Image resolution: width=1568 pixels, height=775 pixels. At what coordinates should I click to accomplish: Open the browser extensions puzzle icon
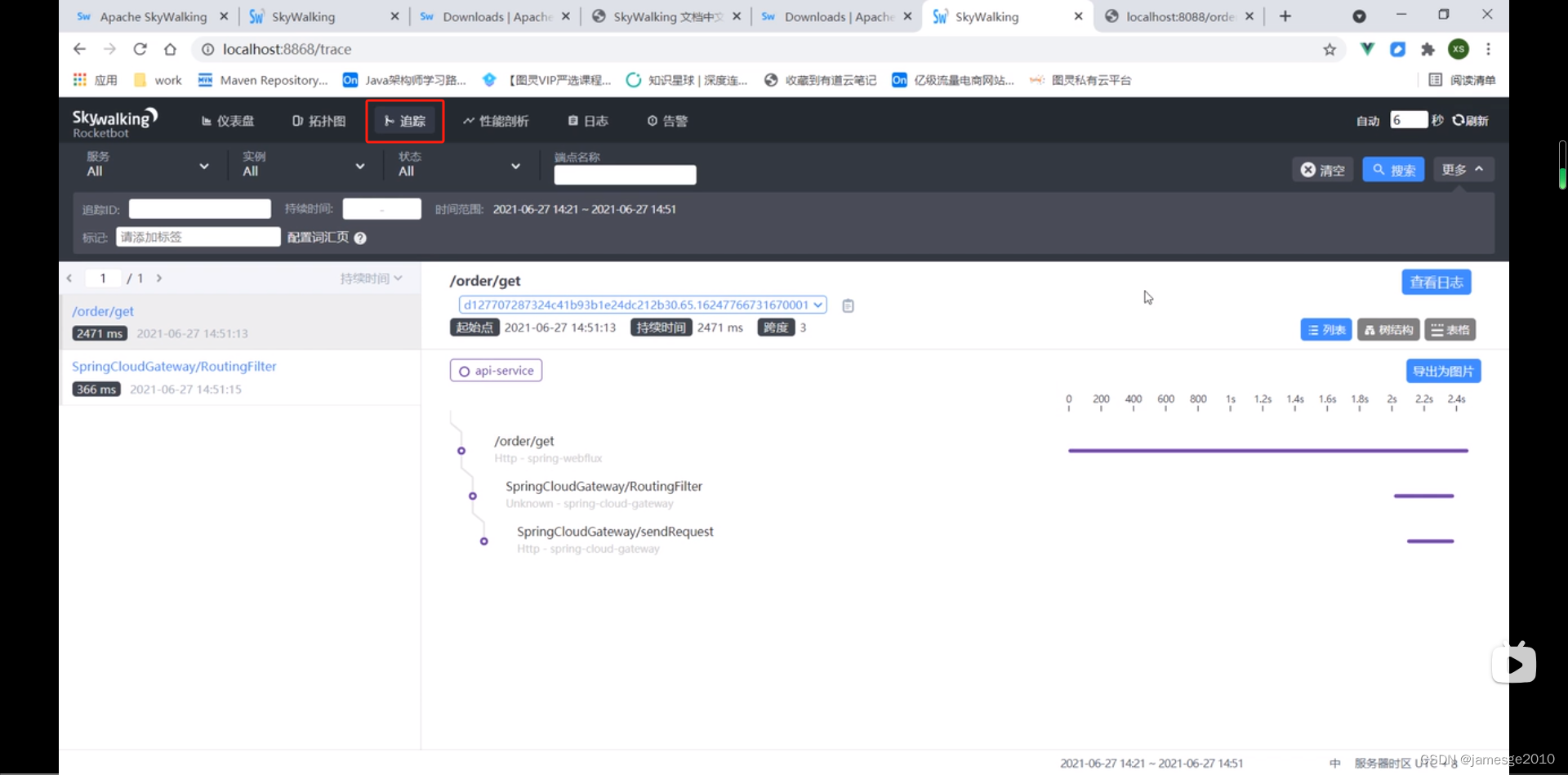1428,50
